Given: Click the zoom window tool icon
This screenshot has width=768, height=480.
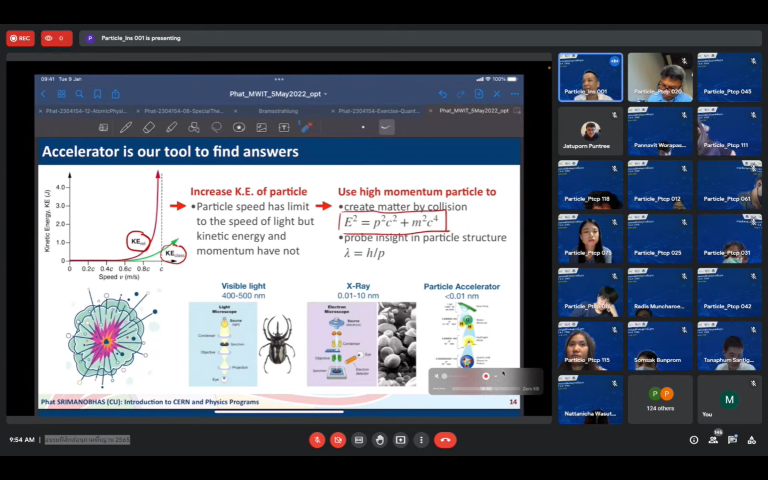Looking at the screenshot, I should point(103,127).
